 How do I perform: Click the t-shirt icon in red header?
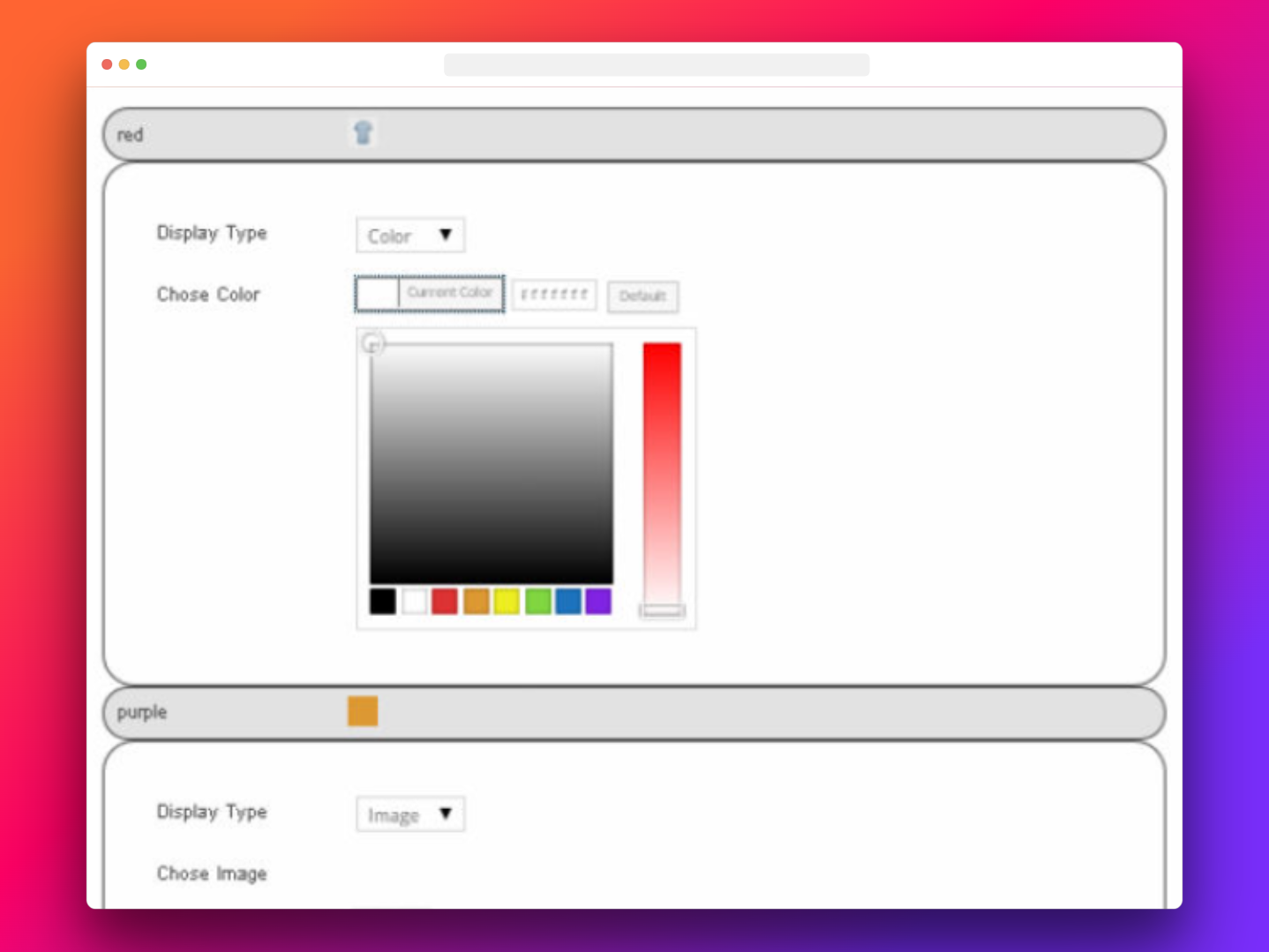tap(363, 132)
